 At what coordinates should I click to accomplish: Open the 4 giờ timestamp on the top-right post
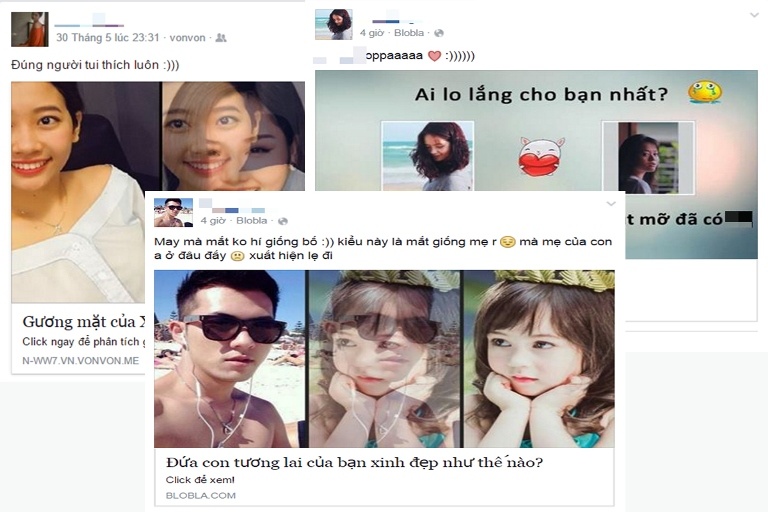372,33
